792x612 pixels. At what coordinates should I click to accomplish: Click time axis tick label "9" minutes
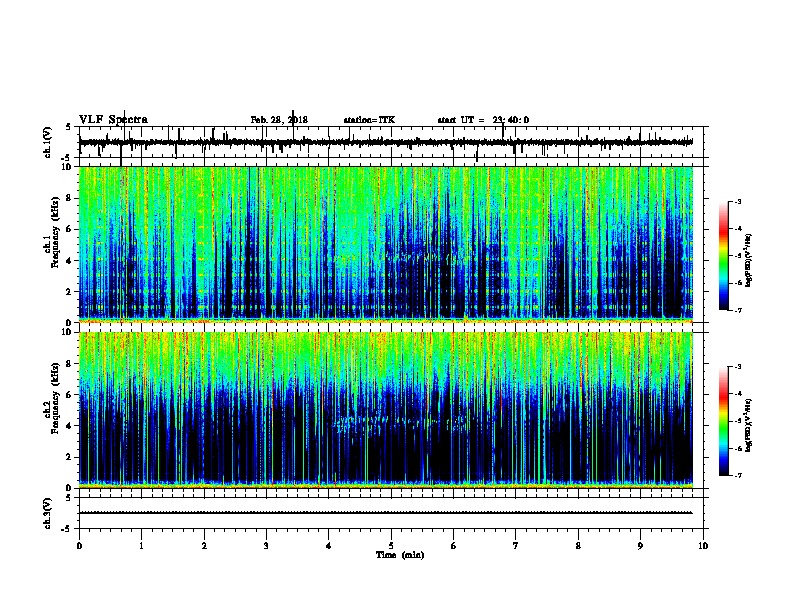[640, 546]
